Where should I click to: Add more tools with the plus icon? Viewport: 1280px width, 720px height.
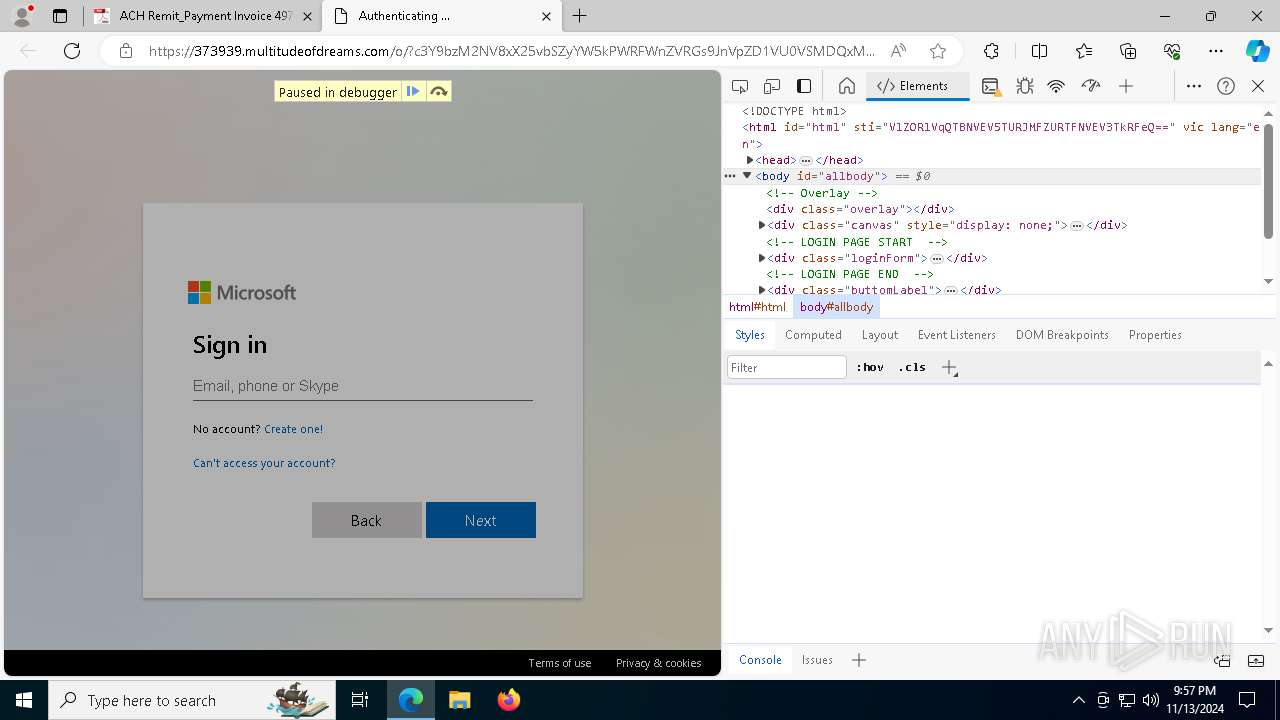pyautogui.click(x=1126, y=86)
